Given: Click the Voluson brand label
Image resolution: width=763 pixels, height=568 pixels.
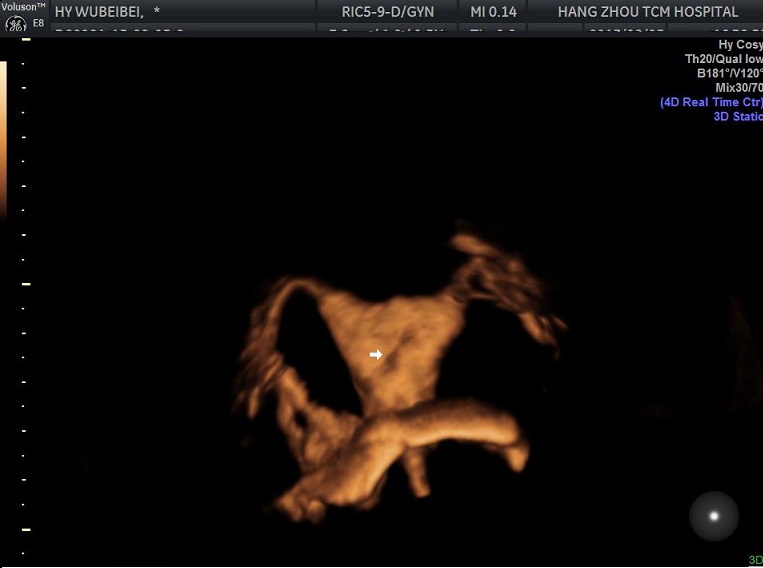Looking at the screenshot, I should (x=22, y=7).
